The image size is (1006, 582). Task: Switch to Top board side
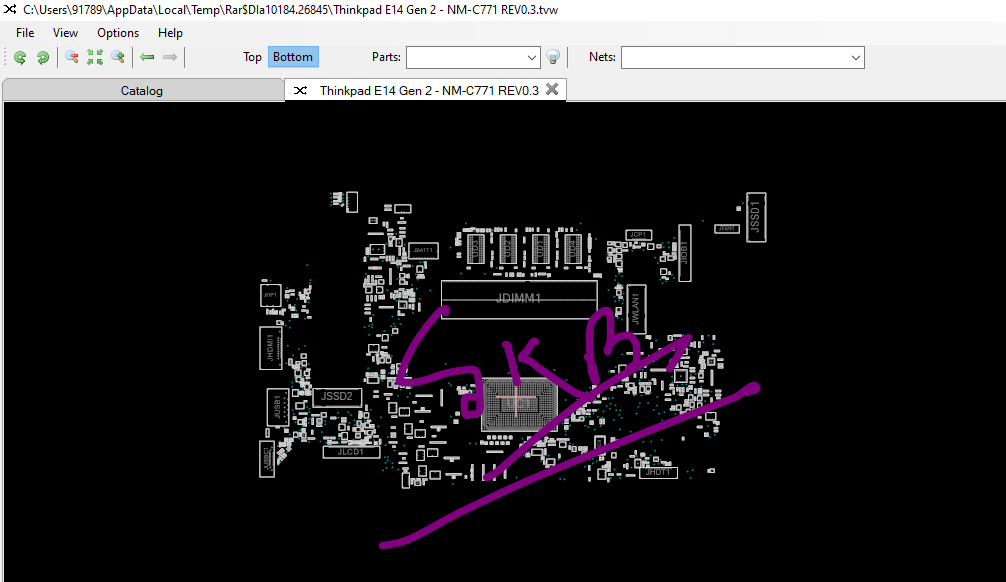click(252, 57)
